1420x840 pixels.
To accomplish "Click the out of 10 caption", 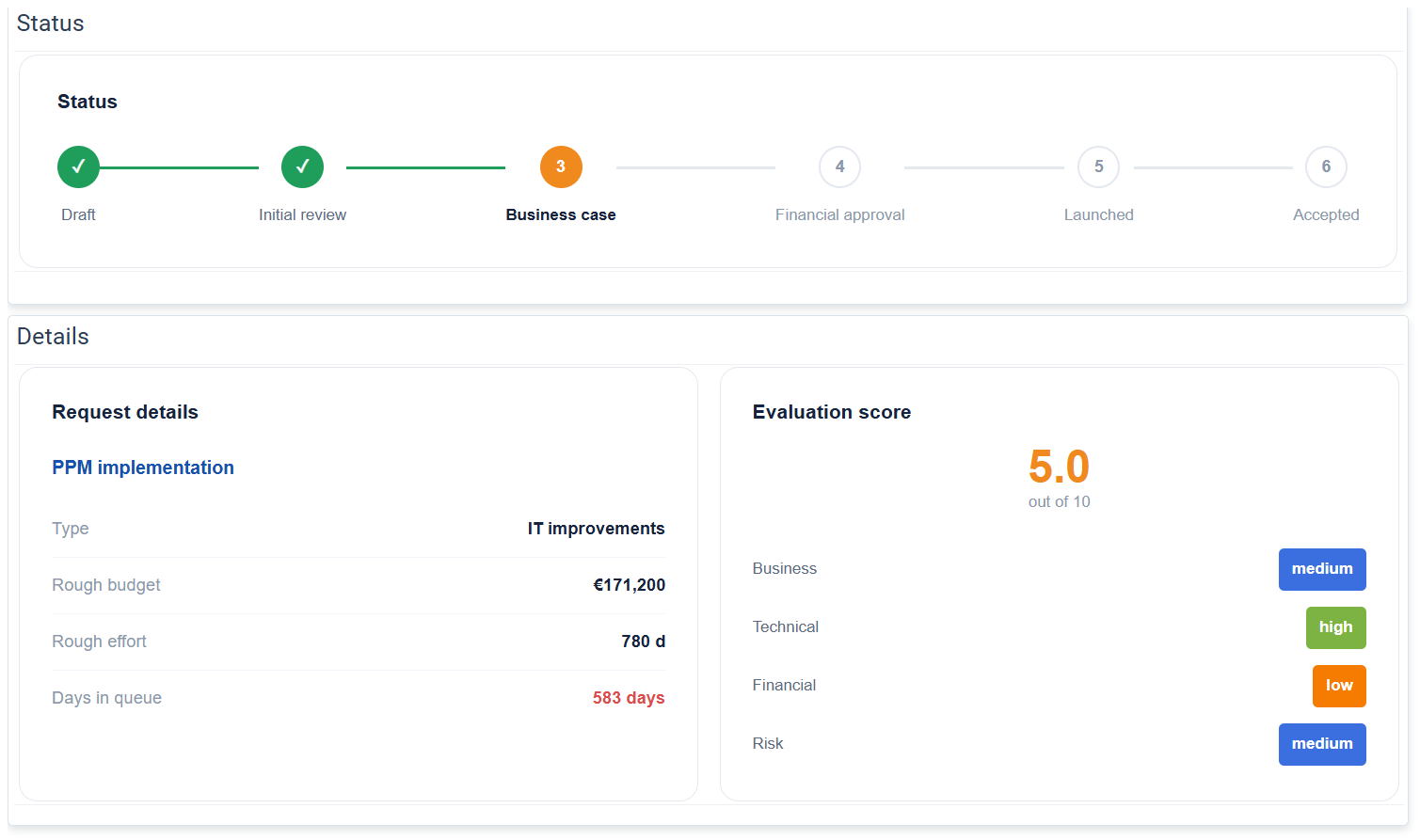I will pos(1060,502).
